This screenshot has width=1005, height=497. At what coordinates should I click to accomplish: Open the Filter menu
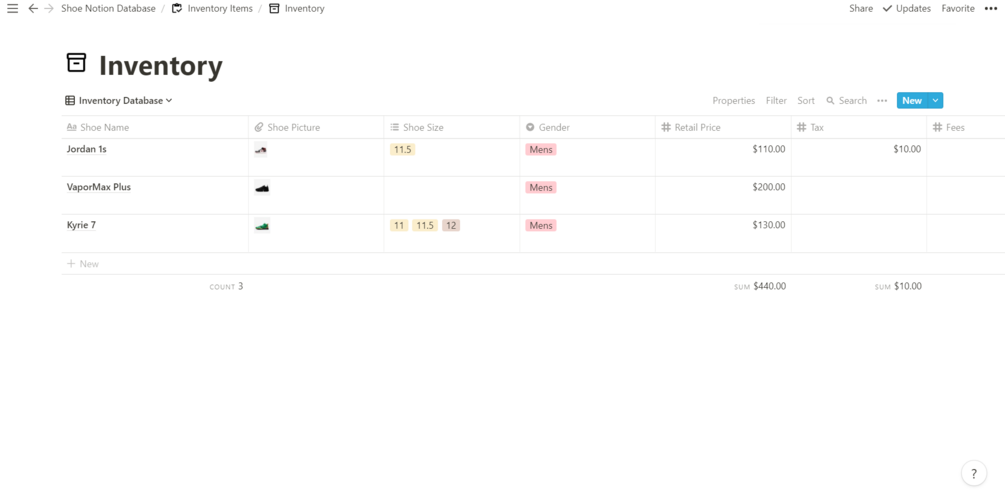[776, 101]
